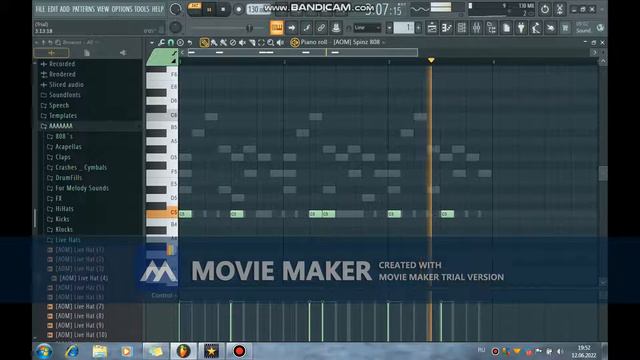Open the Mixer icon
The height and width of the screenshot is (360, 640).
tap(476, 28)
